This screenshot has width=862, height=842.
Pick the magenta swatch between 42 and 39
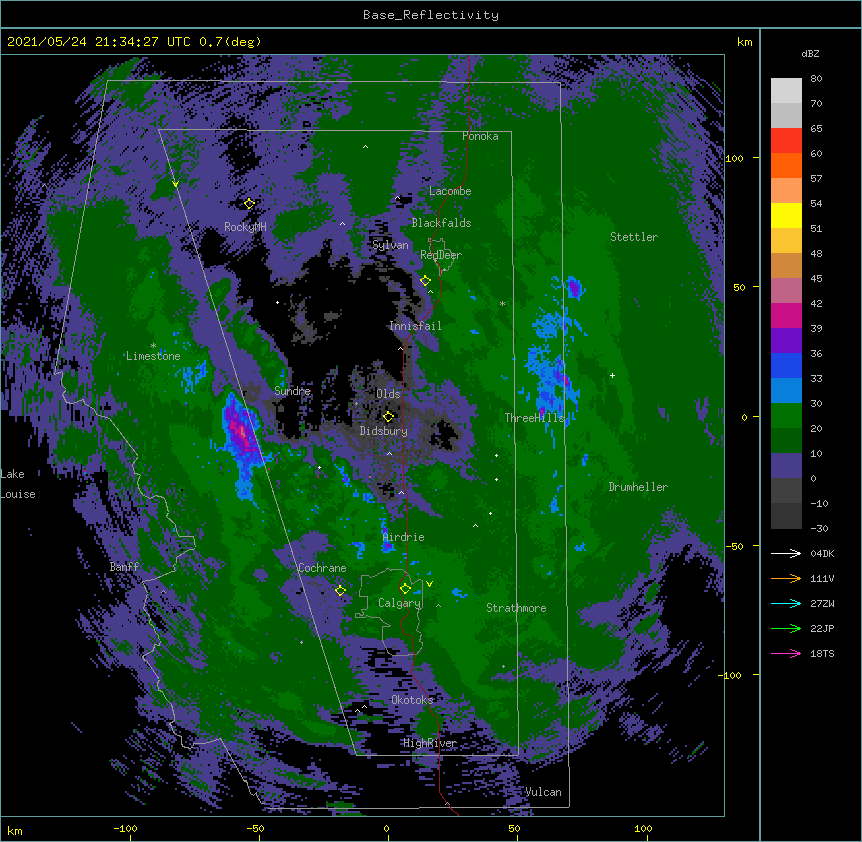(x=786, y=315)
